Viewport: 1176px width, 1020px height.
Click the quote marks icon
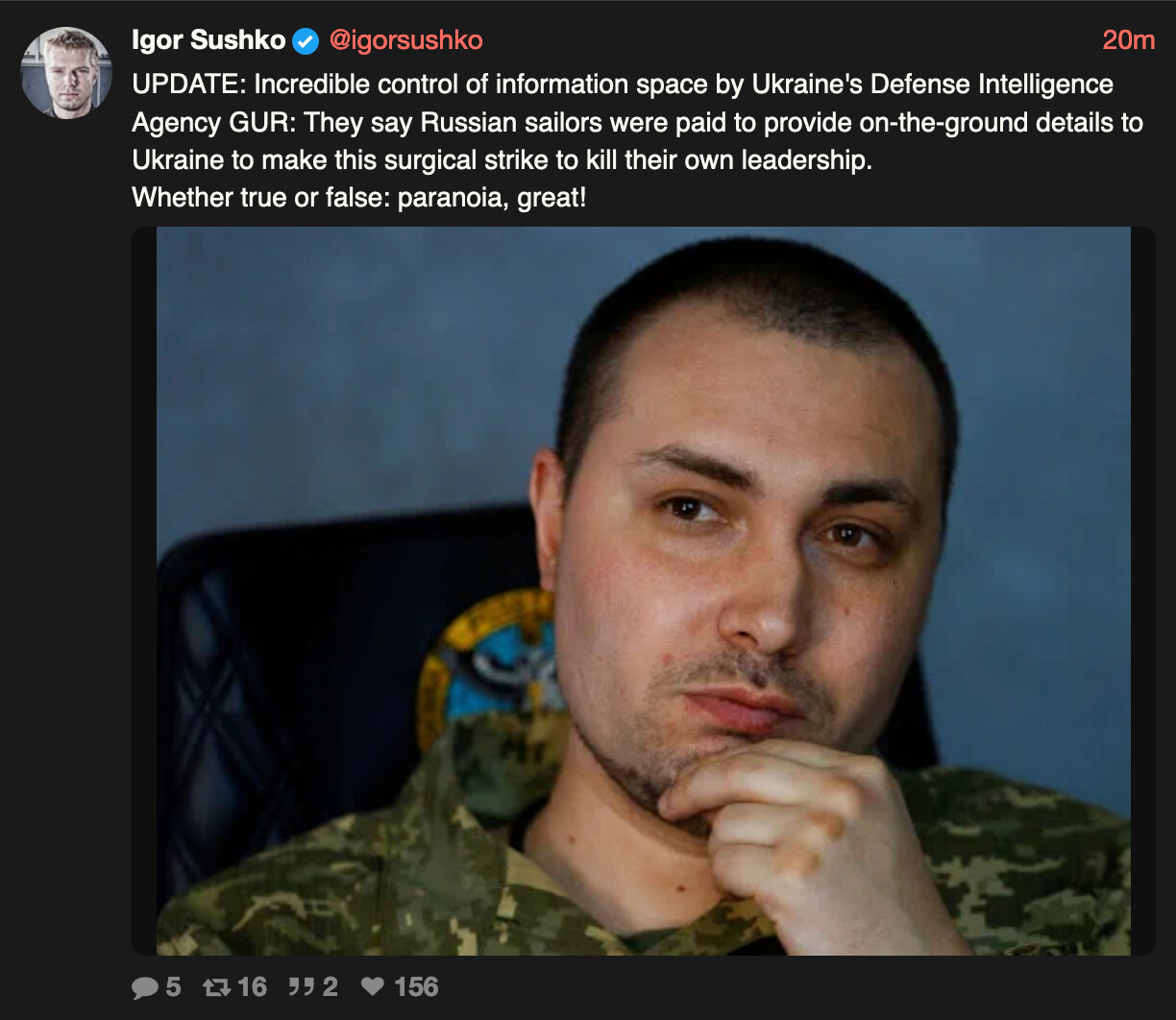pyautogui.click(x=301, y=986)
